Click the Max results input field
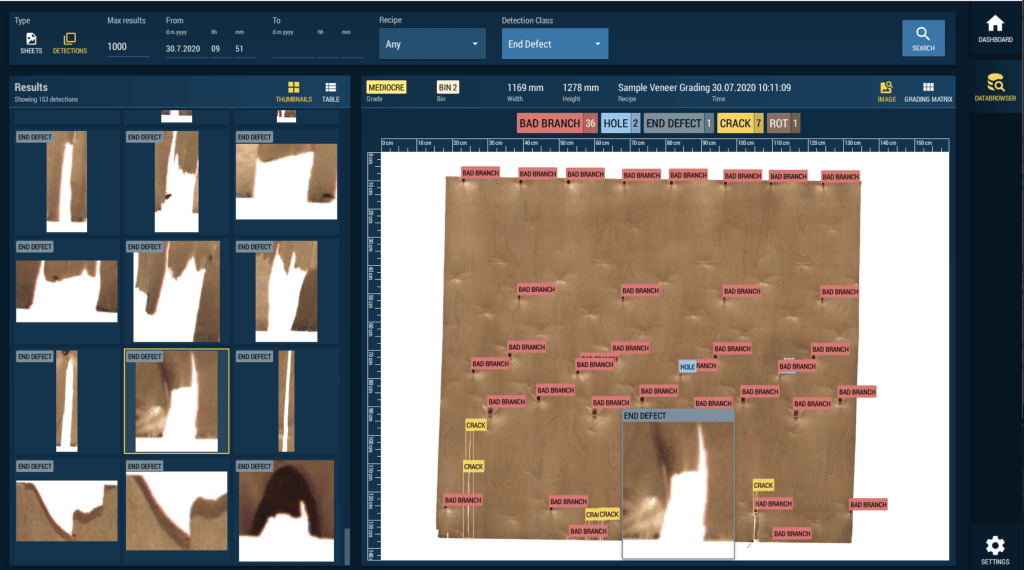 click(128, 48)
